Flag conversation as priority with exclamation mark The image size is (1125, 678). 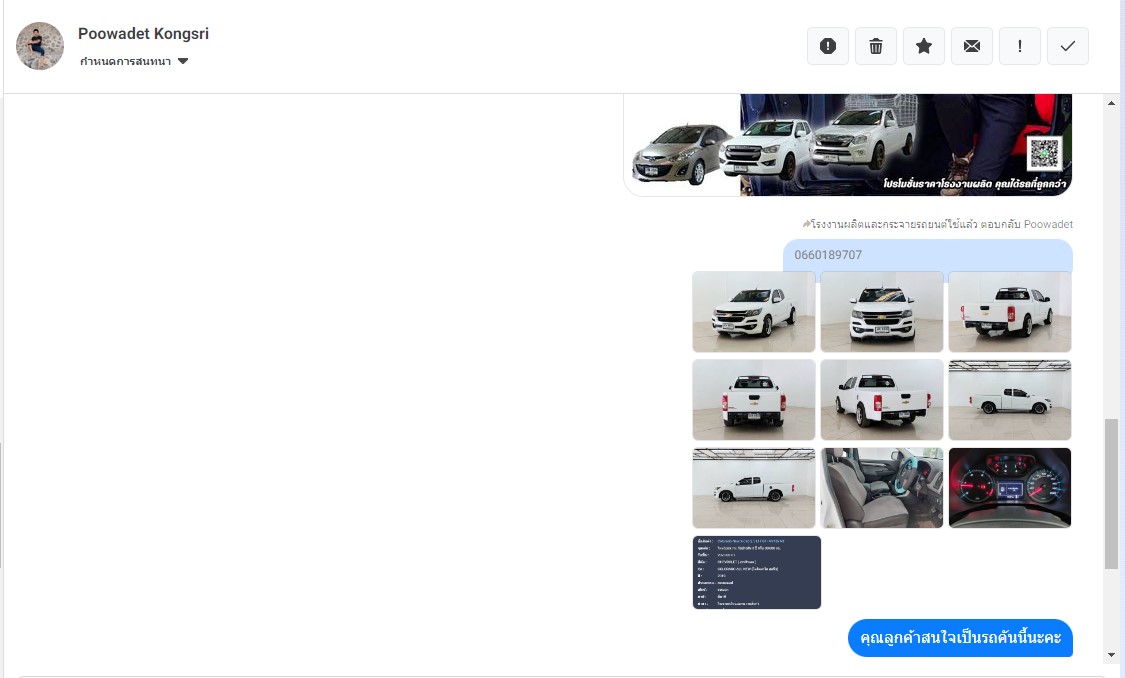tap(1020, 46)
